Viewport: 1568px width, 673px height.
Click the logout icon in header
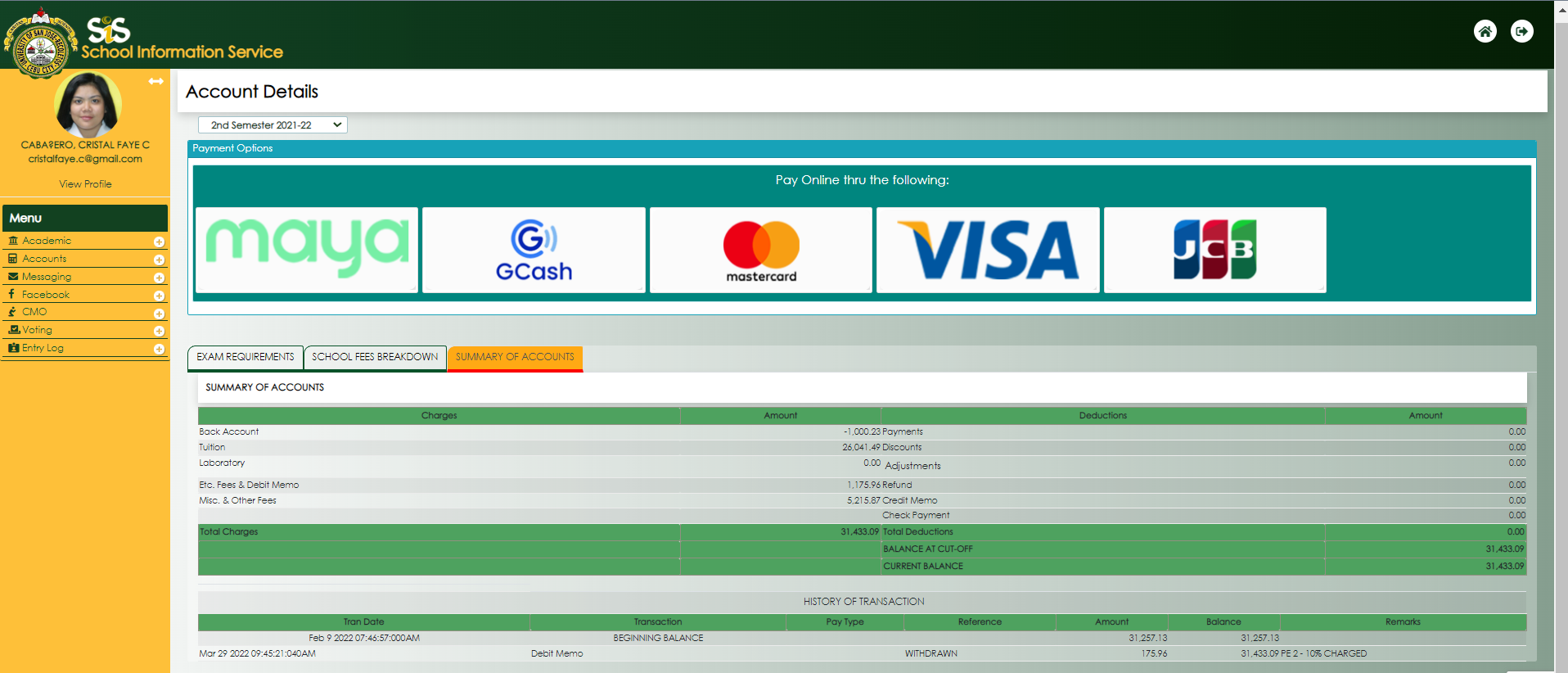point(1521,31)
